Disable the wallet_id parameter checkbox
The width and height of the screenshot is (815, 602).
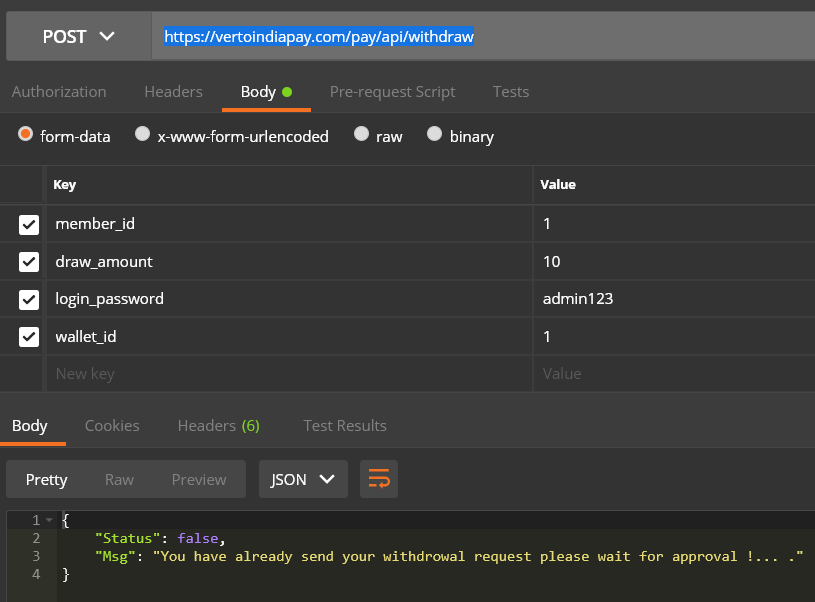pyautogui.click(x=29, y=337)
